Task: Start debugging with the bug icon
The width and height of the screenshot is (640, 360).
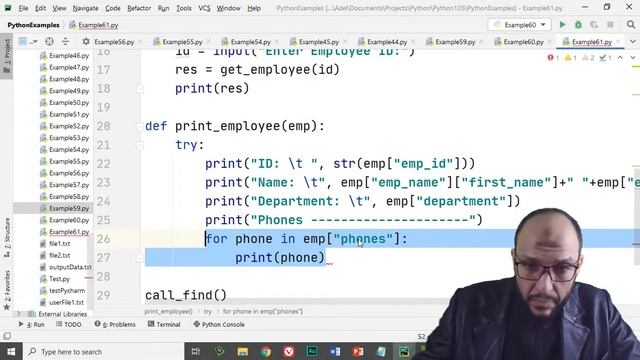Action: point(578,25)
